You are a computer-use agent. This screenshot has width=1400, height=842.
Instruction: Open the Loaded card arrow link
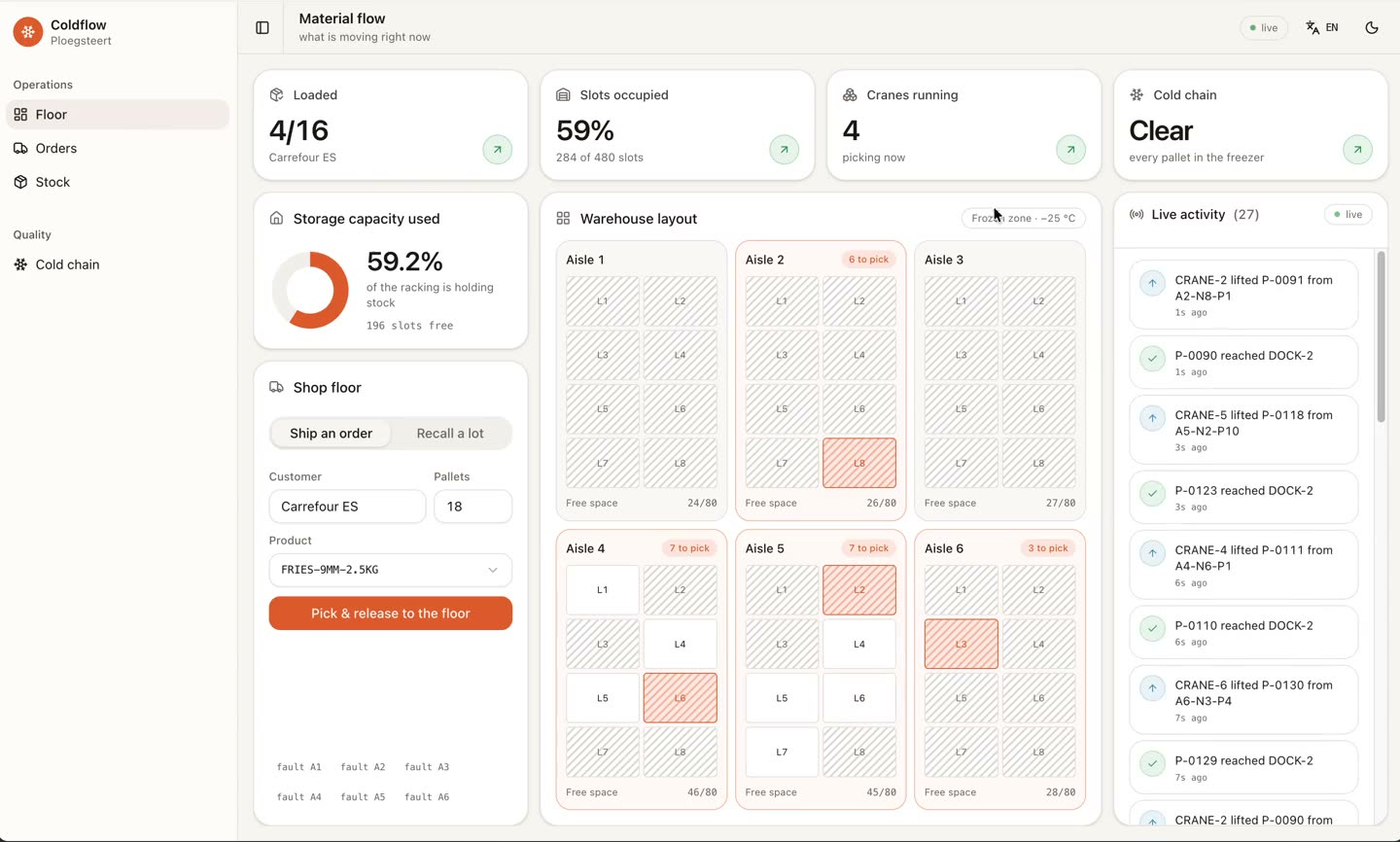point(498,150)
